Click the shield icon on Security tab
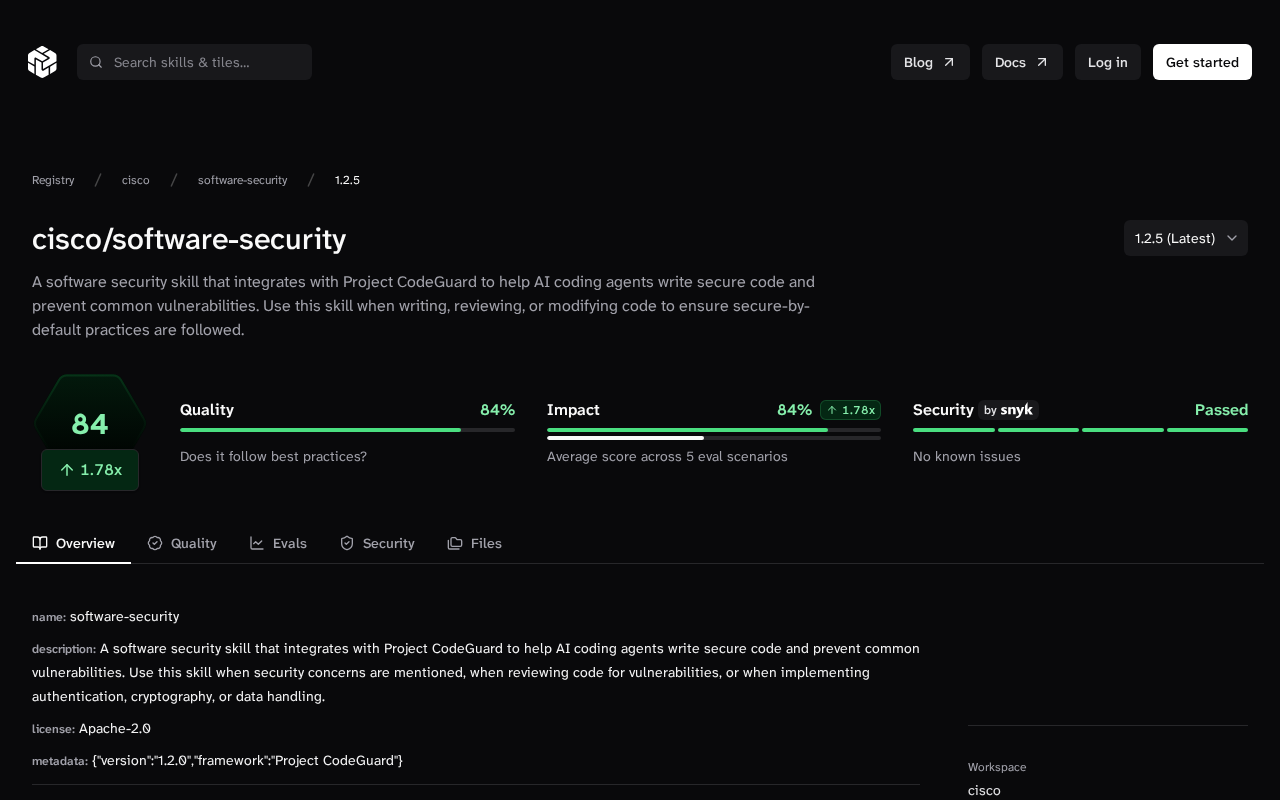 (347, 543)
